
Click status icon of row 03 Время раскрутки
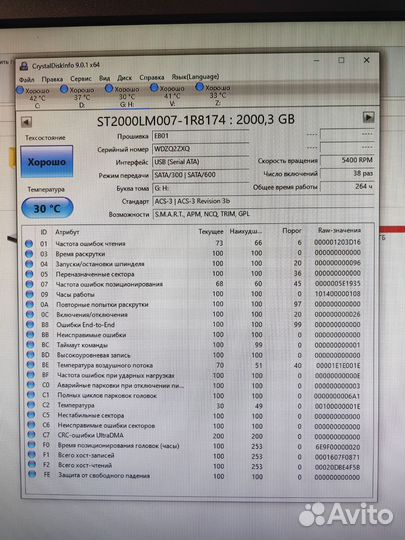29,254
